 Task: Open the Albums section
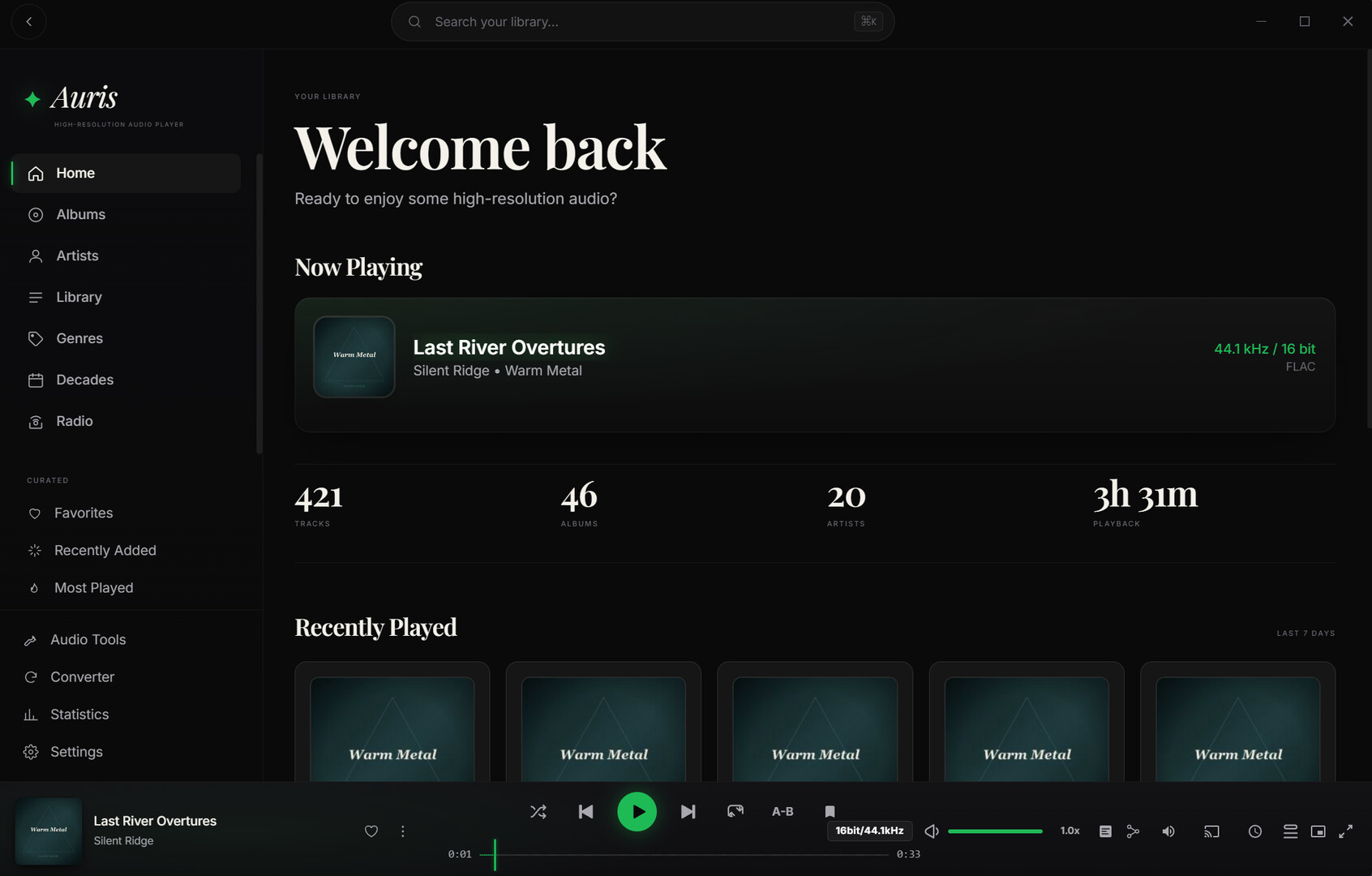(x=126, y=214)
